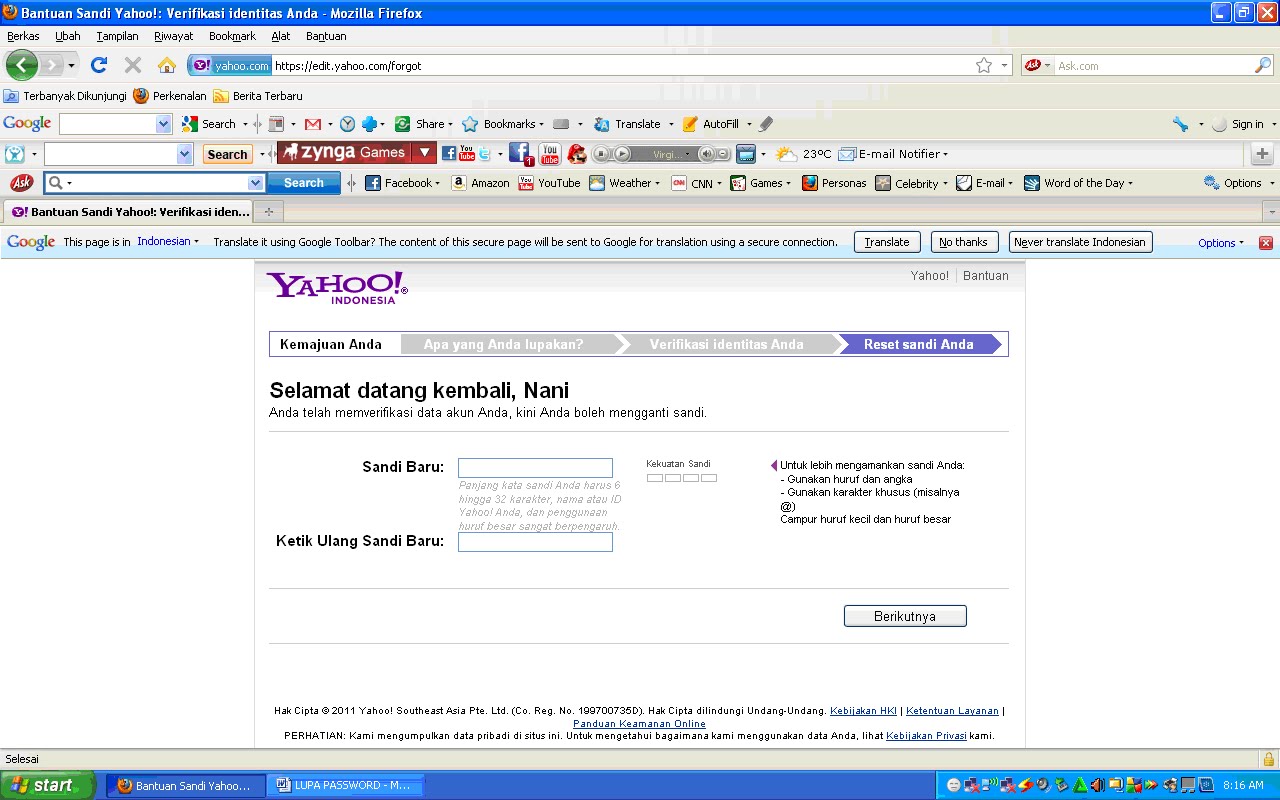Click Never translate Indonesian button

[x=1080, y=242]
